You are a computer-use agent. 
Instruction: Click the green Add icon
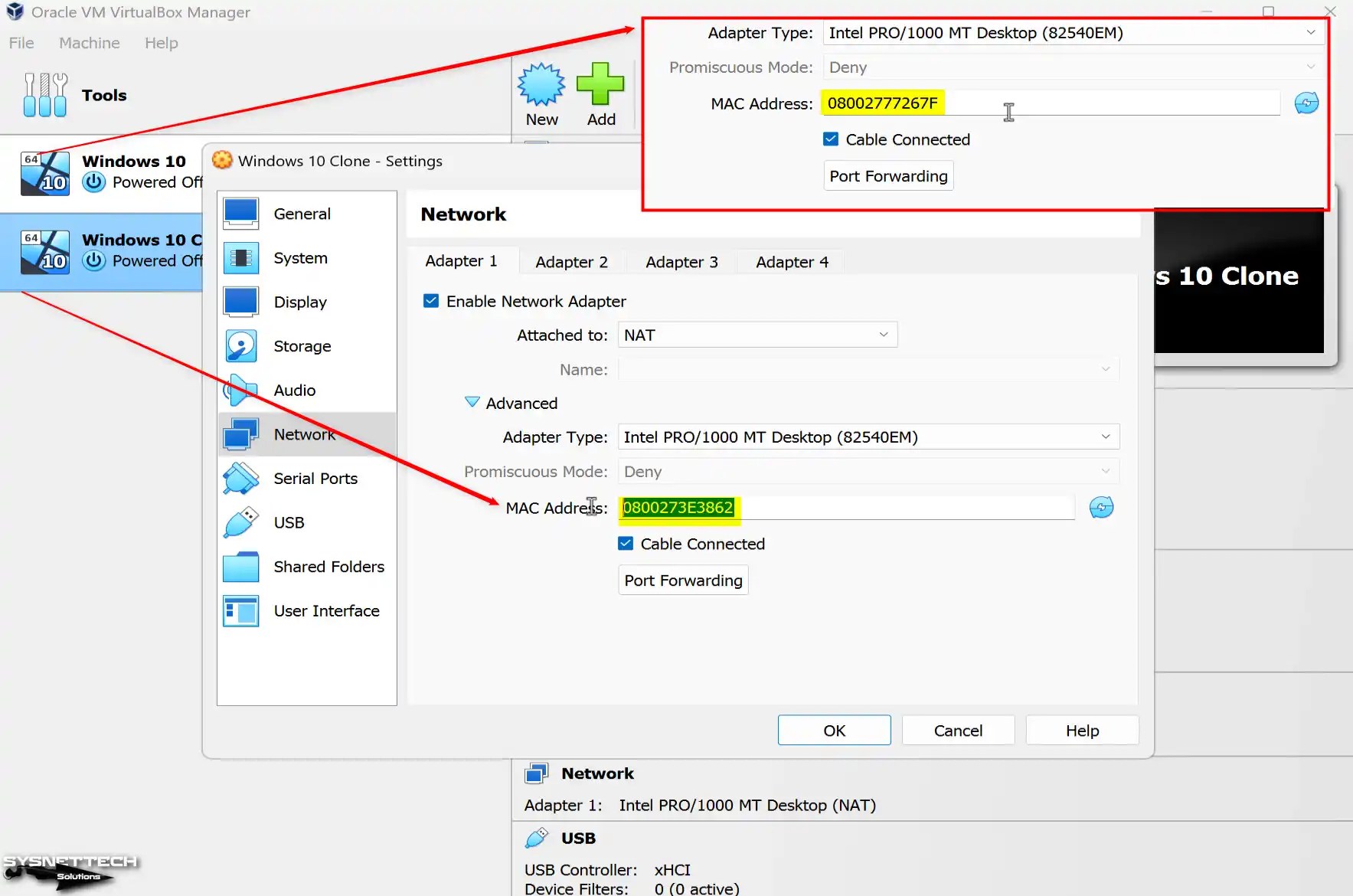602,84
